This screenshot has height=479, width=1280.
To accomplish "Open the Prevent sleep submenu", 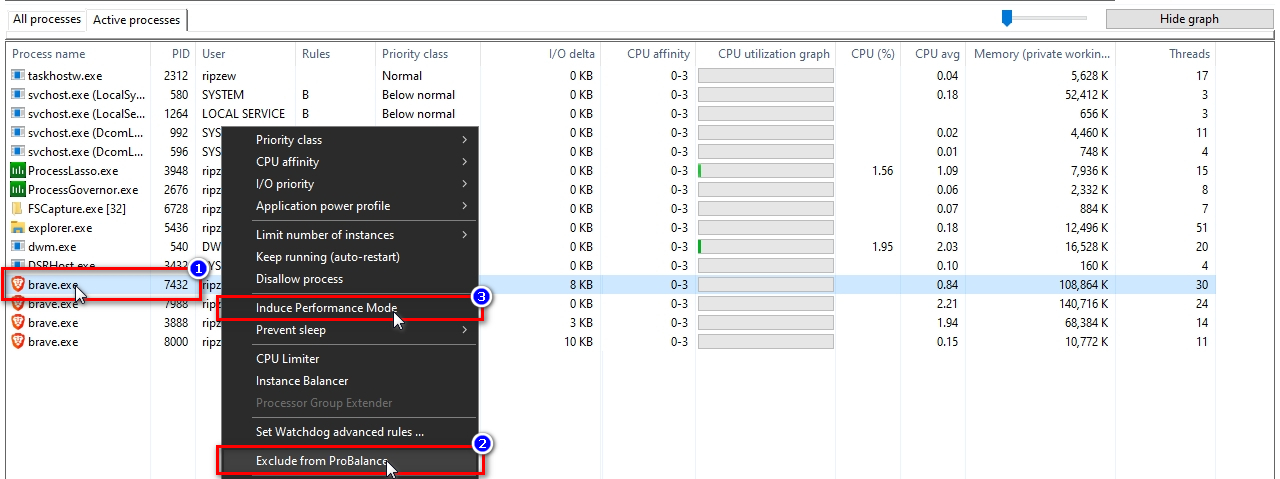I will pos(348,330).
